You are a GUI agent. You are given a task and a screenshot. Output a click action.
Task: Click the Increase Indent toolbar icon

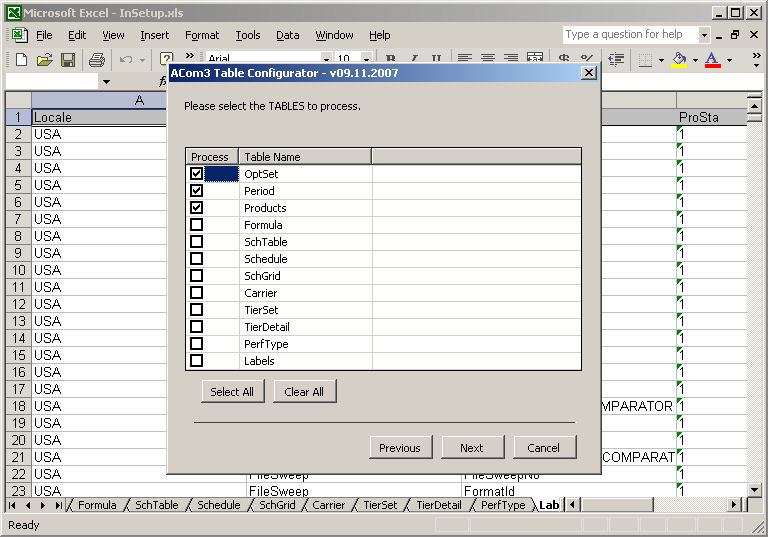coord(616,60)
